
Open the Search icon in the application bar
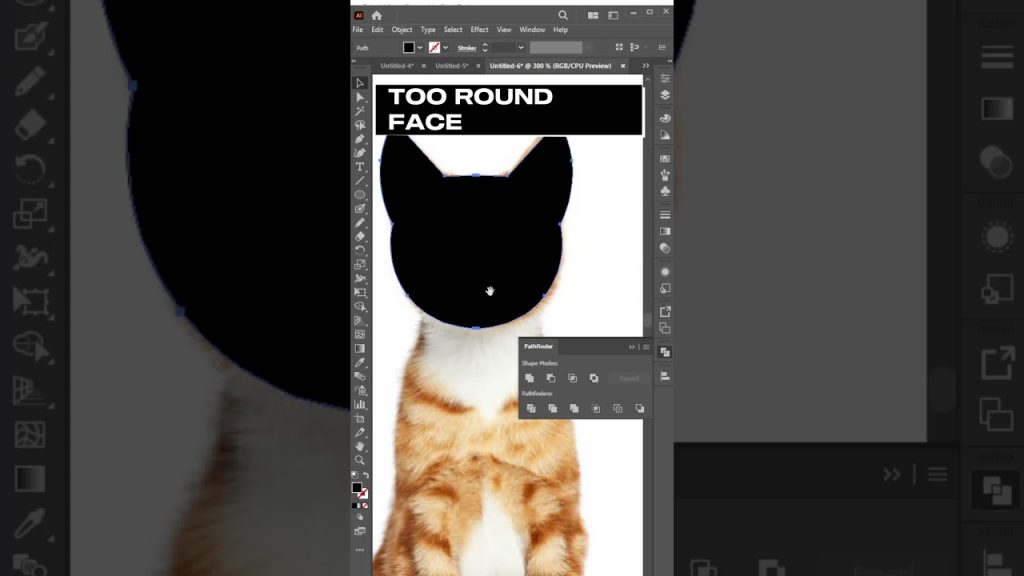click(562, 16)
